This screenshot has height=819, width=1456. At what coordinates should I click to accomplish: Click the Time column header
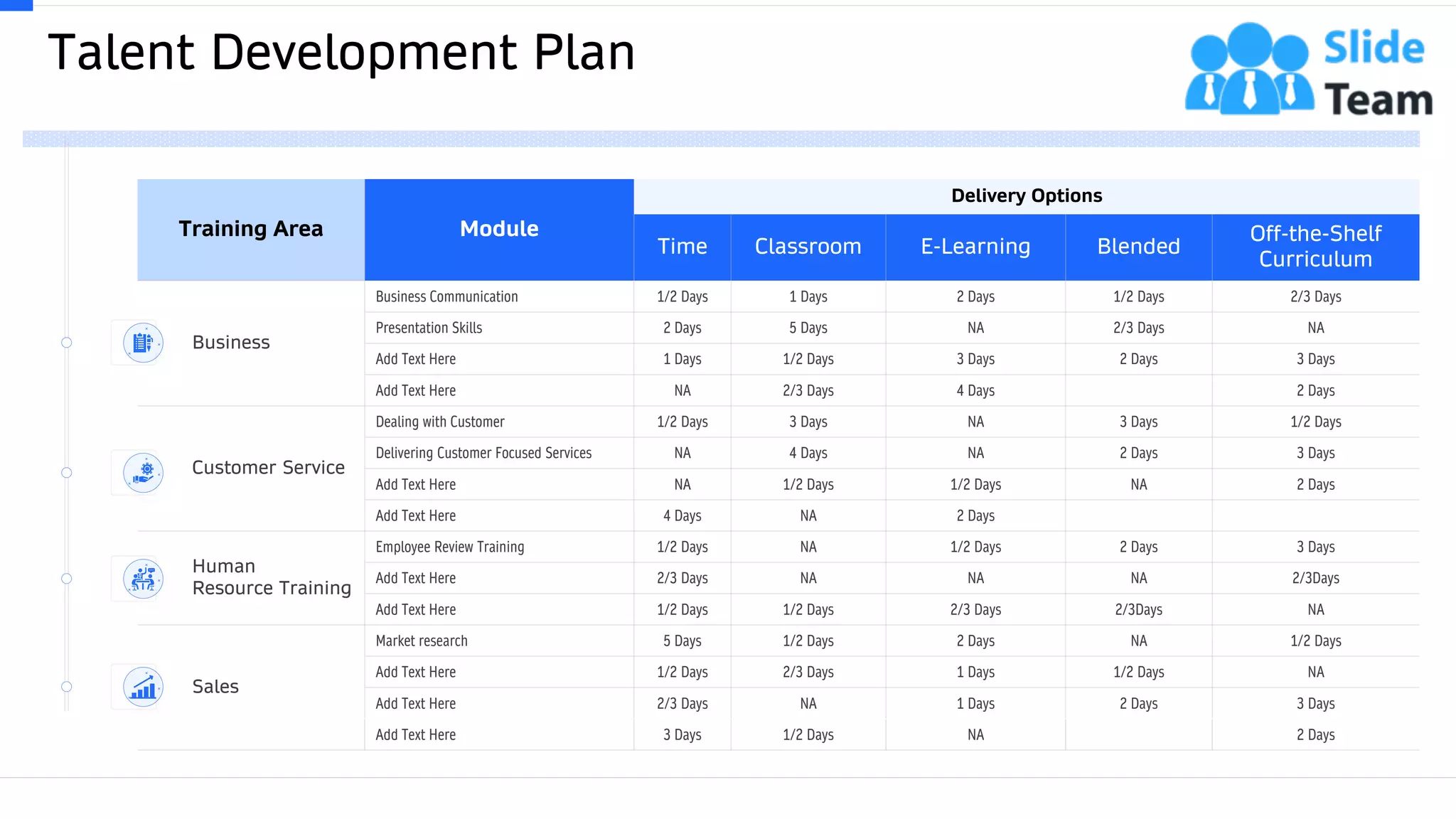click(x=682, y=247)
